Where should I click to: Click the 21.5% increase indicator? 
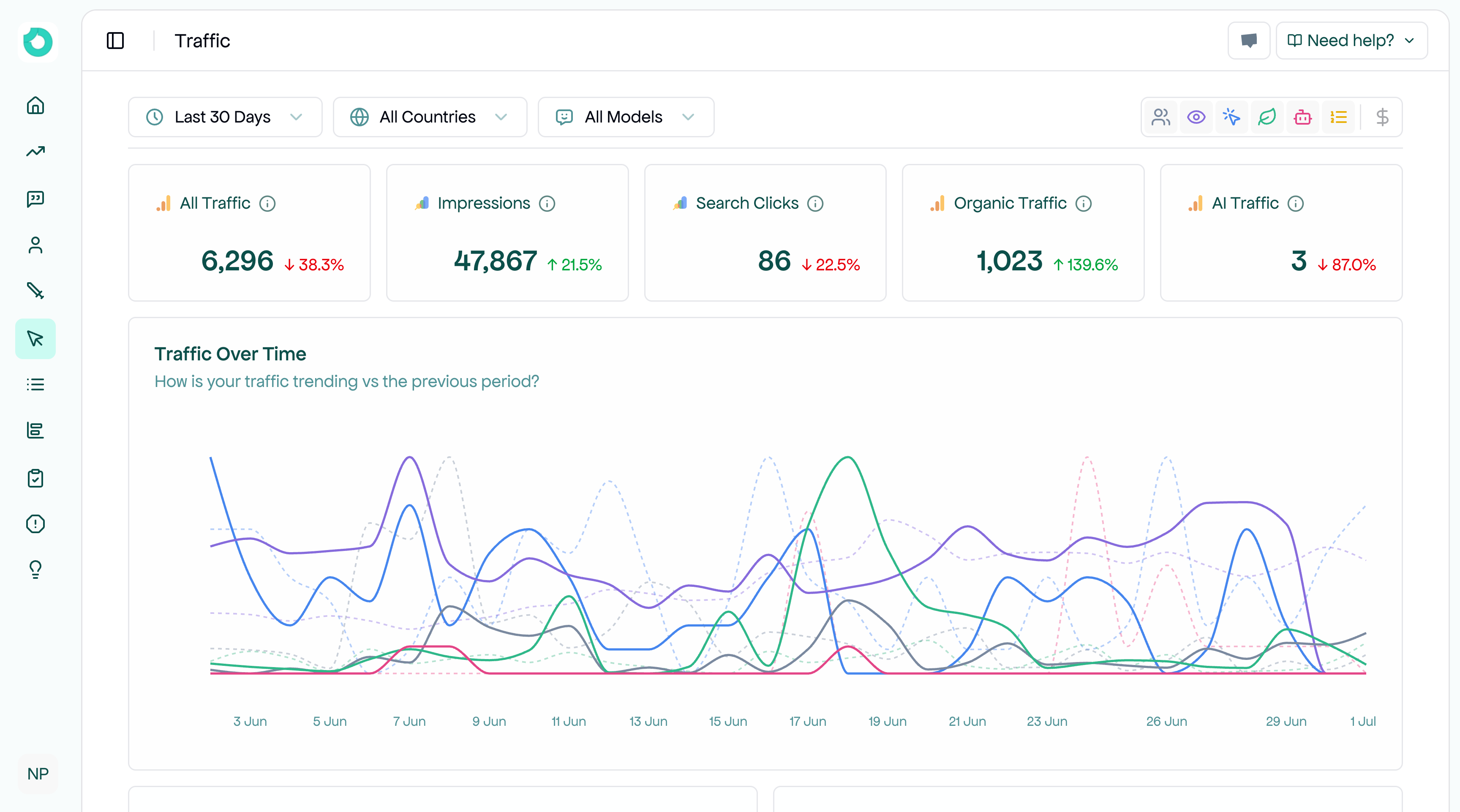click(575, 264)
